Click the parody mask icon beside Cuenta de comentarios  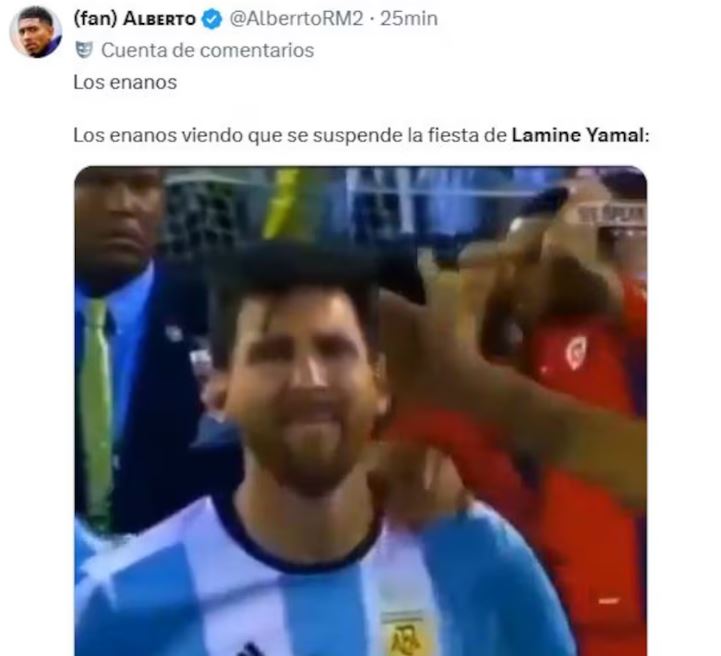click(84, 50)
